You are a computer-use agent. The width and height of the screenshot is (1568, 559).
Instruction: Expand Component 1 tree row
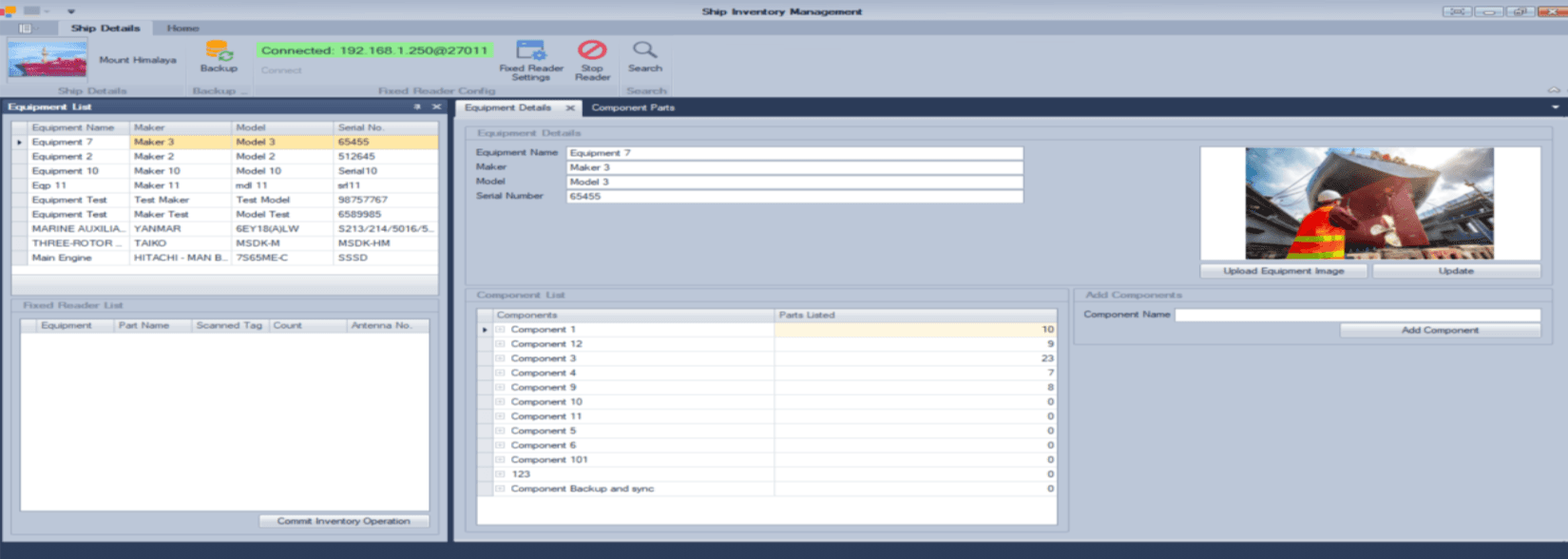pyautogui.click(x=500, y=330)
